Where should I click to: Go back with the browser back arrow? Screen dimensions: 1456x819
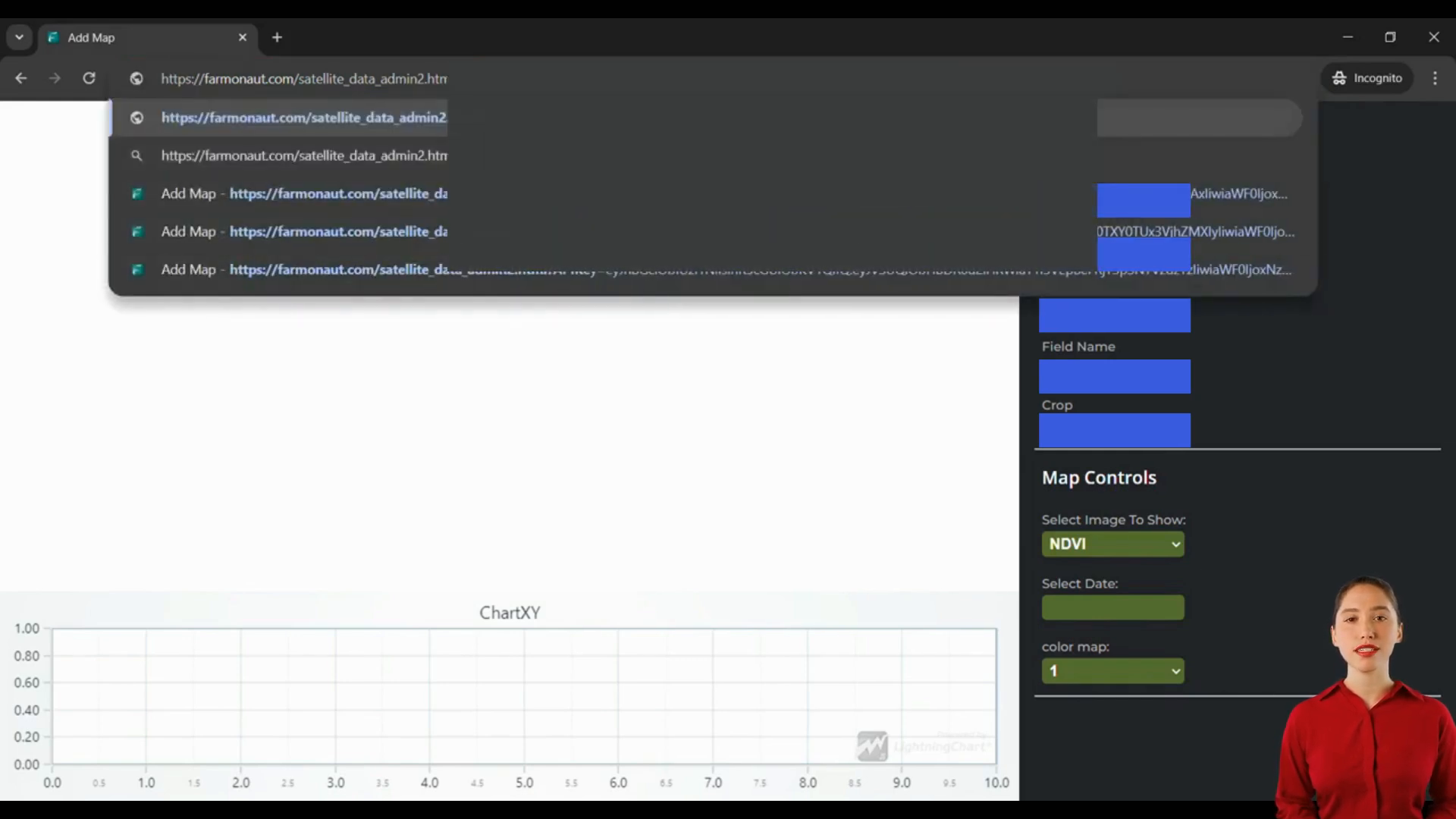(21, 78)
